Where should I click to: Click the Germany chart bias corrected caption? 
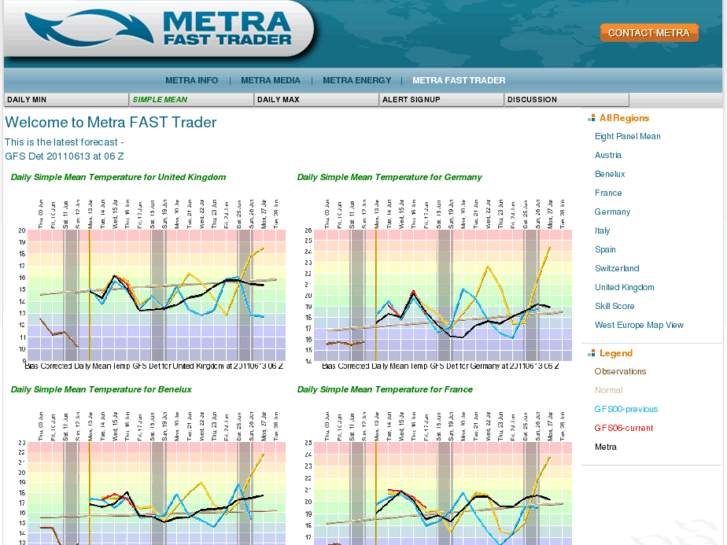pos(440,366)
